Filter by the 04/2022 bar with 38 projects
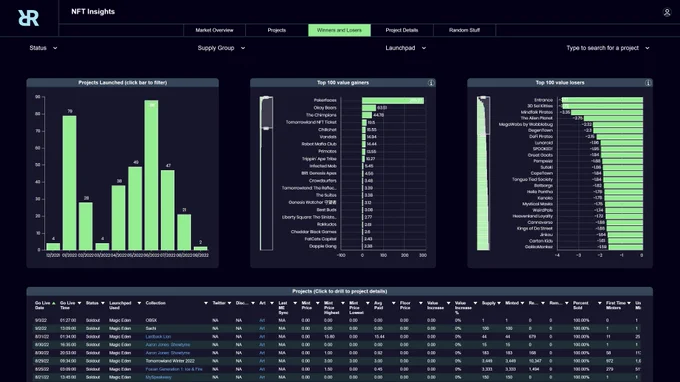680x382 pixels. (118, 218)
